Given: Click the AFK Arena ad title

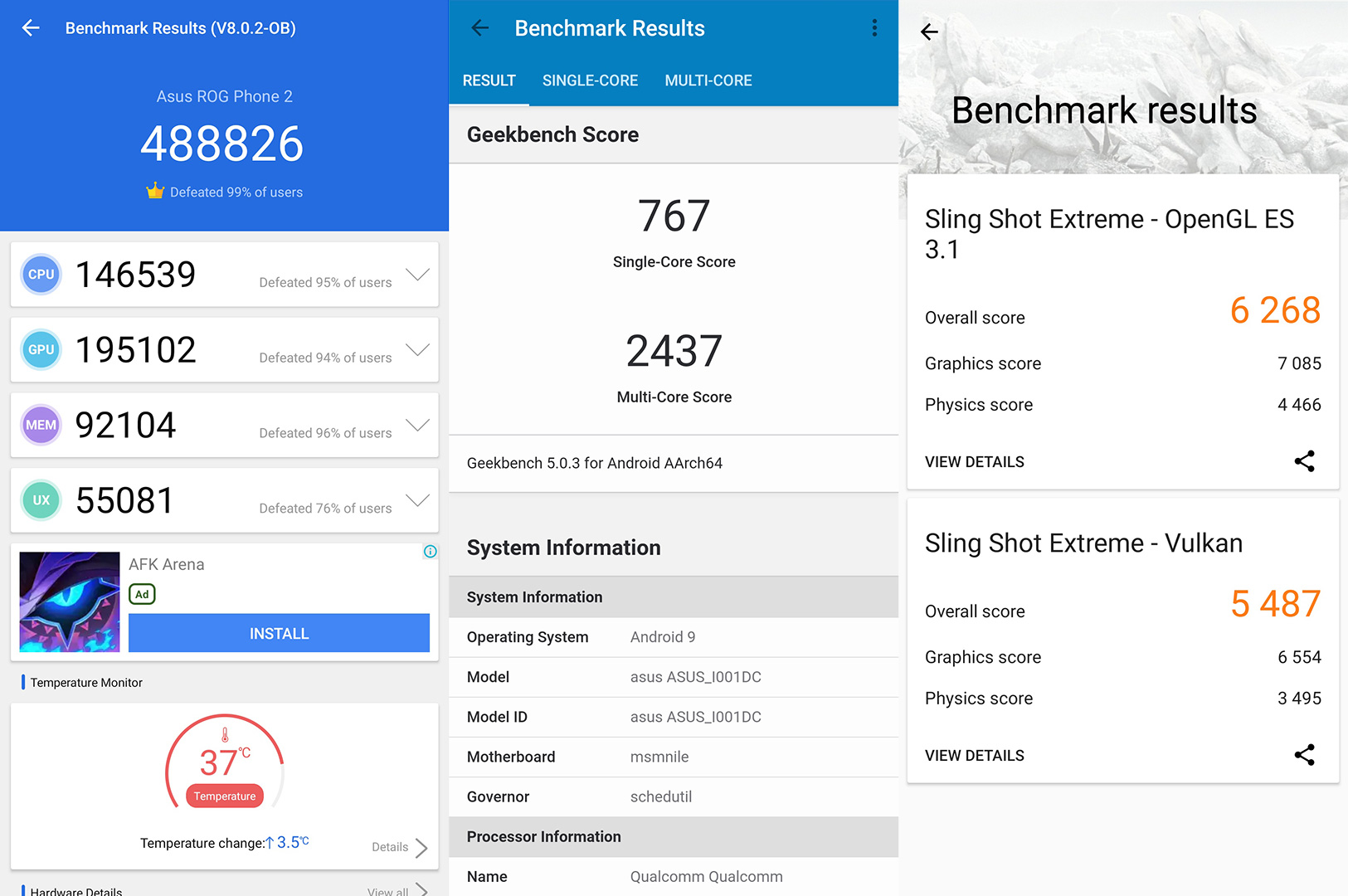Looking at the screenshot, I should click(167, 564).
